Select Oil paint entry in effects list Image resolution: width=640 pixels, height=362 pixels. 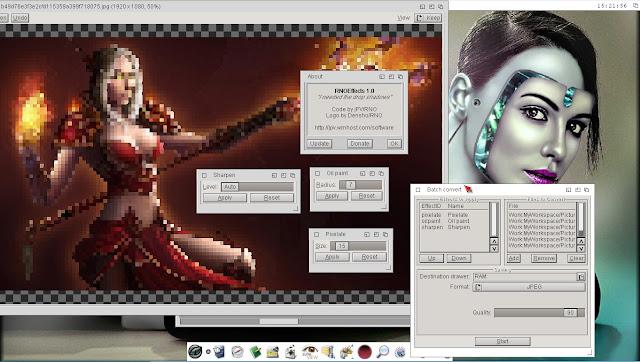(x=454, y=221)
